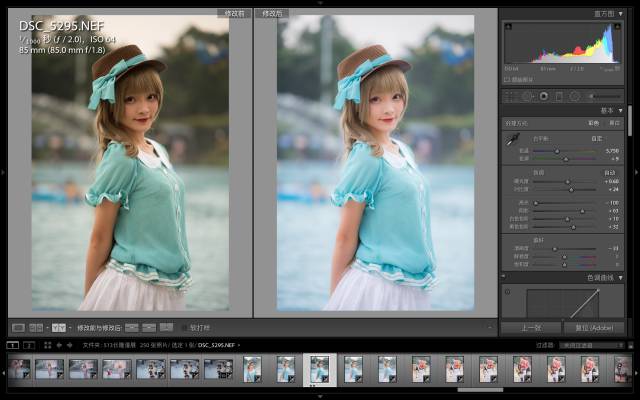This screenshot has height=400, width=640.
Task: Open the white balance preset dropdown
Action: click(597, 139)
